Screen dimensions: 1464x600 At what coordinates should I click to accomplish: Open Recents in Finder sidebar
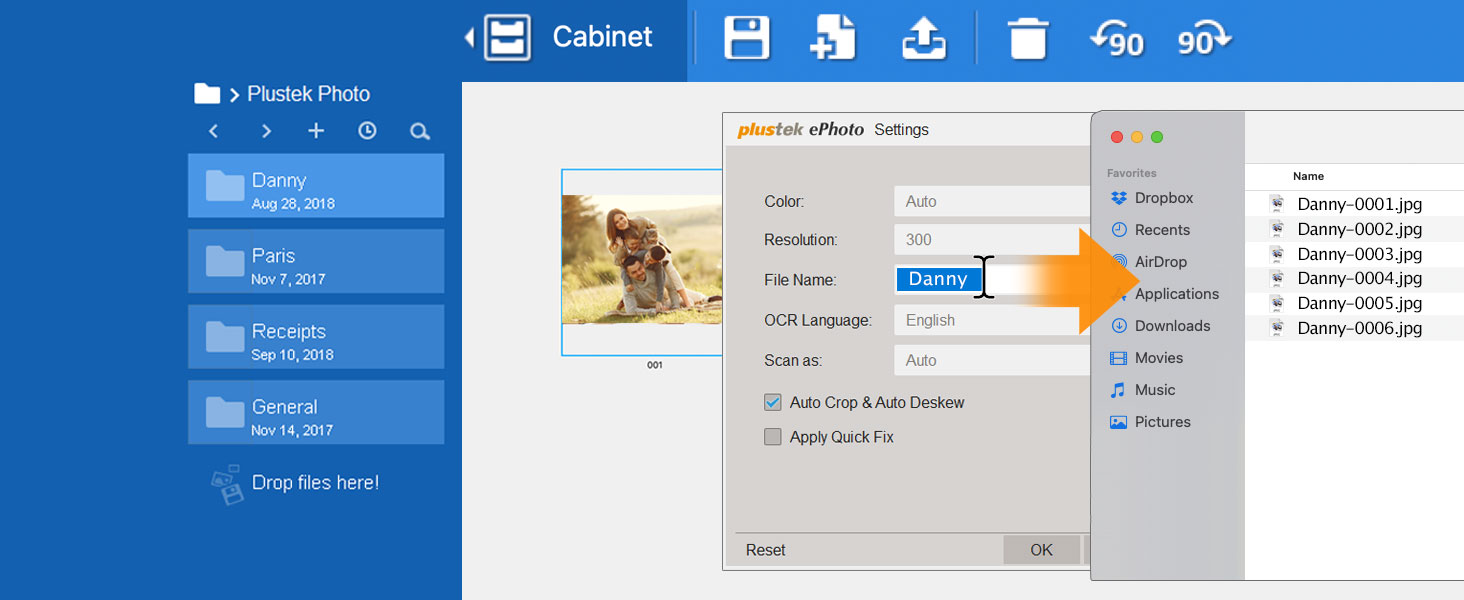coord(1150,230)
